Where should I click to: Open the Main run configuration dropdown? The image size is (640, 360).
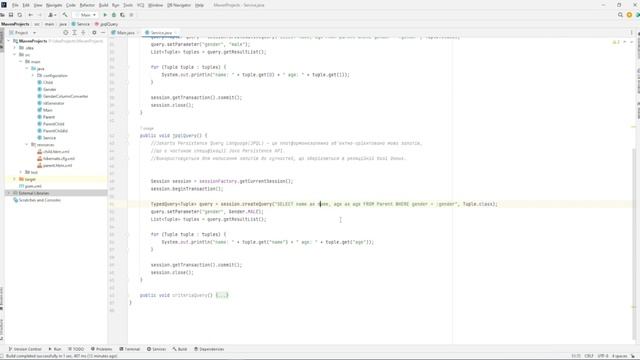tap(86, 15)
